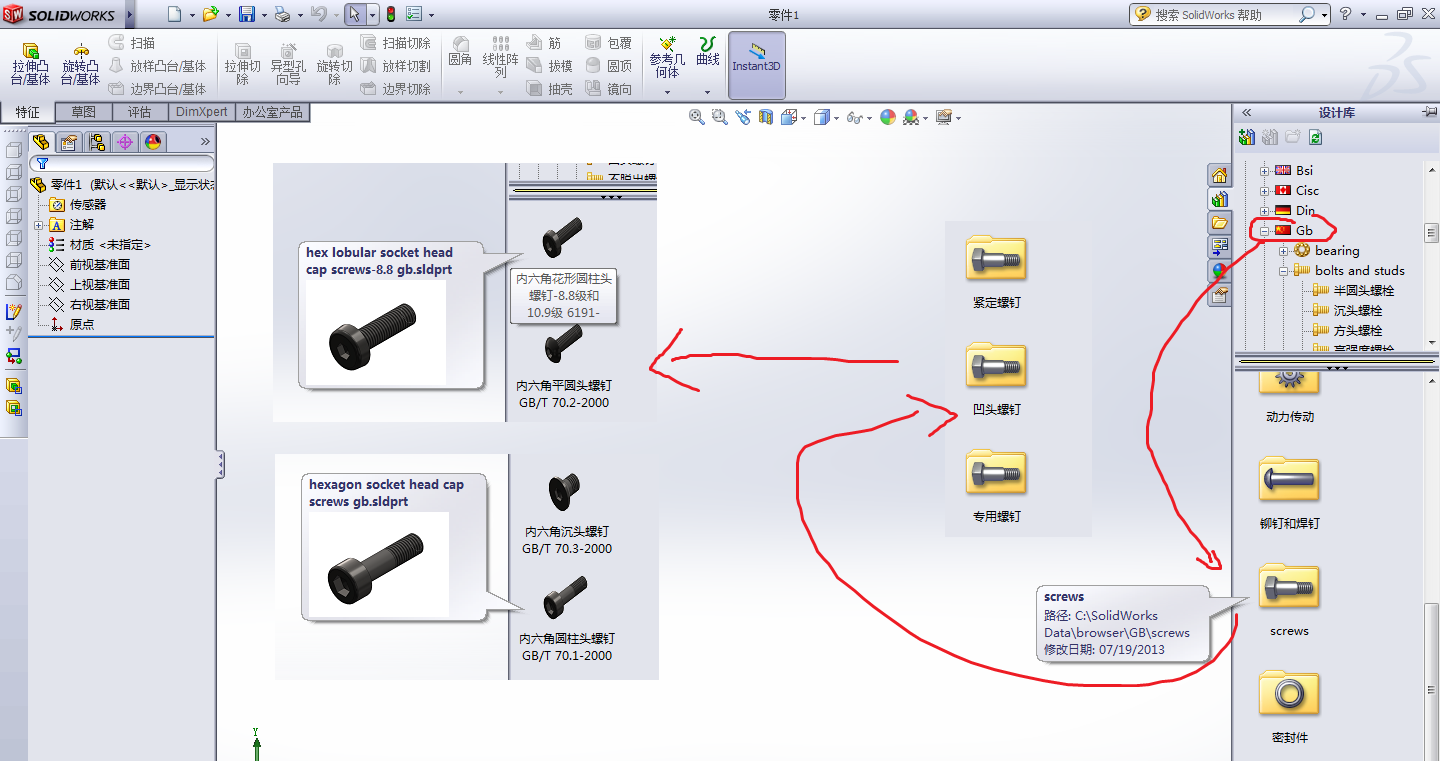
Task: Click the Add to Library icon
Action: [1246, 137]
